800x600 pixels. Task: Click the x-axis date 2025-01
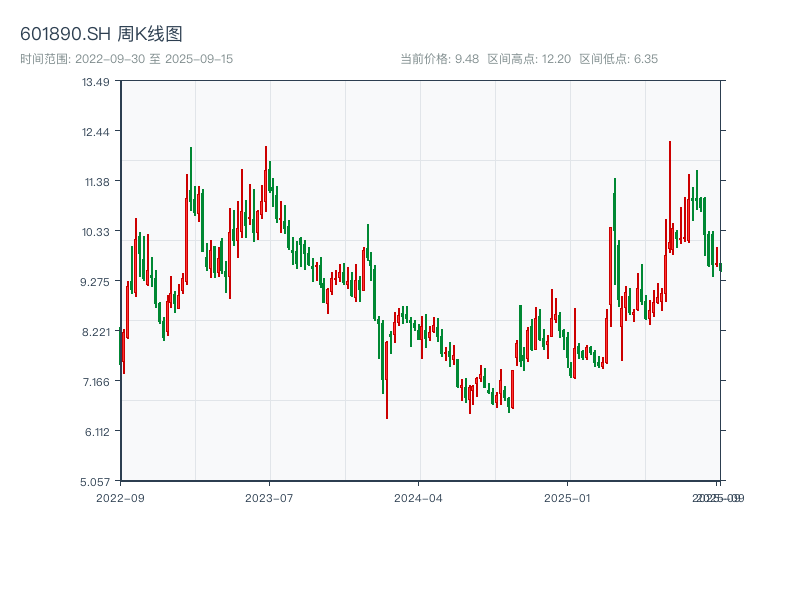point(567,498)
